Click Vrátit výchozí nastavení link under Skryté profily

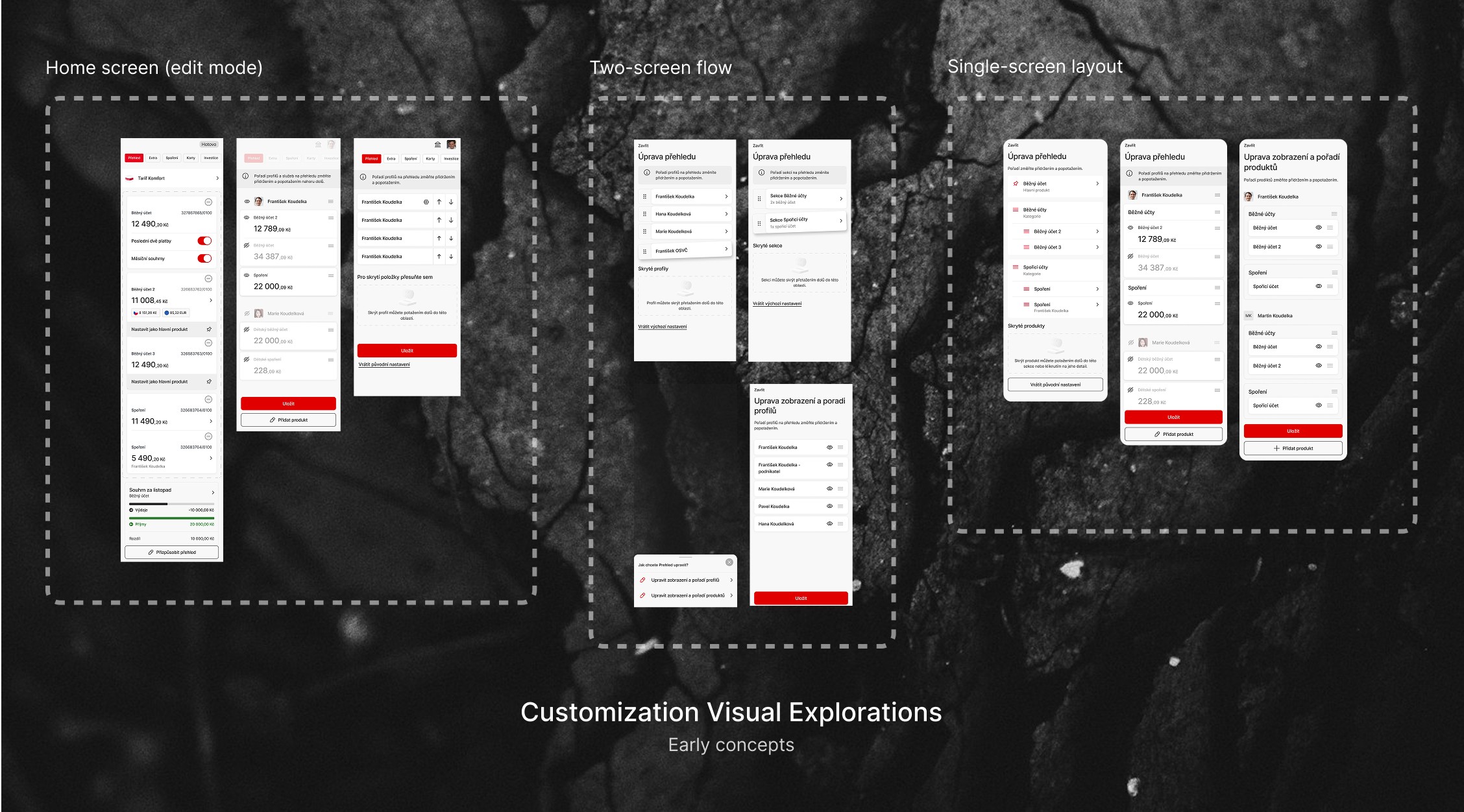tap(662, 327)
